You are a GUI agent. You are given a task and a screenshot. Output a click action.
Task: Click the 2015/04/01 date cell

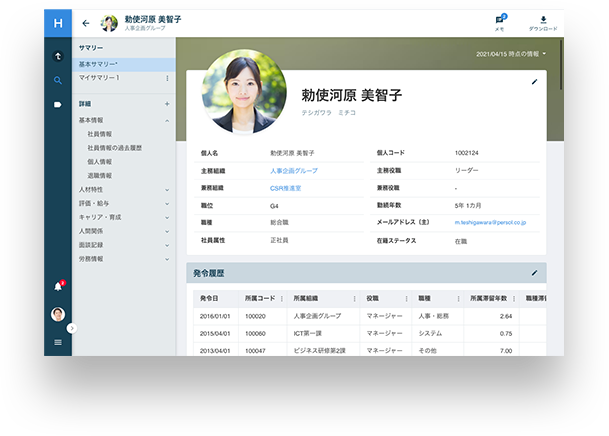click(215, 334)
